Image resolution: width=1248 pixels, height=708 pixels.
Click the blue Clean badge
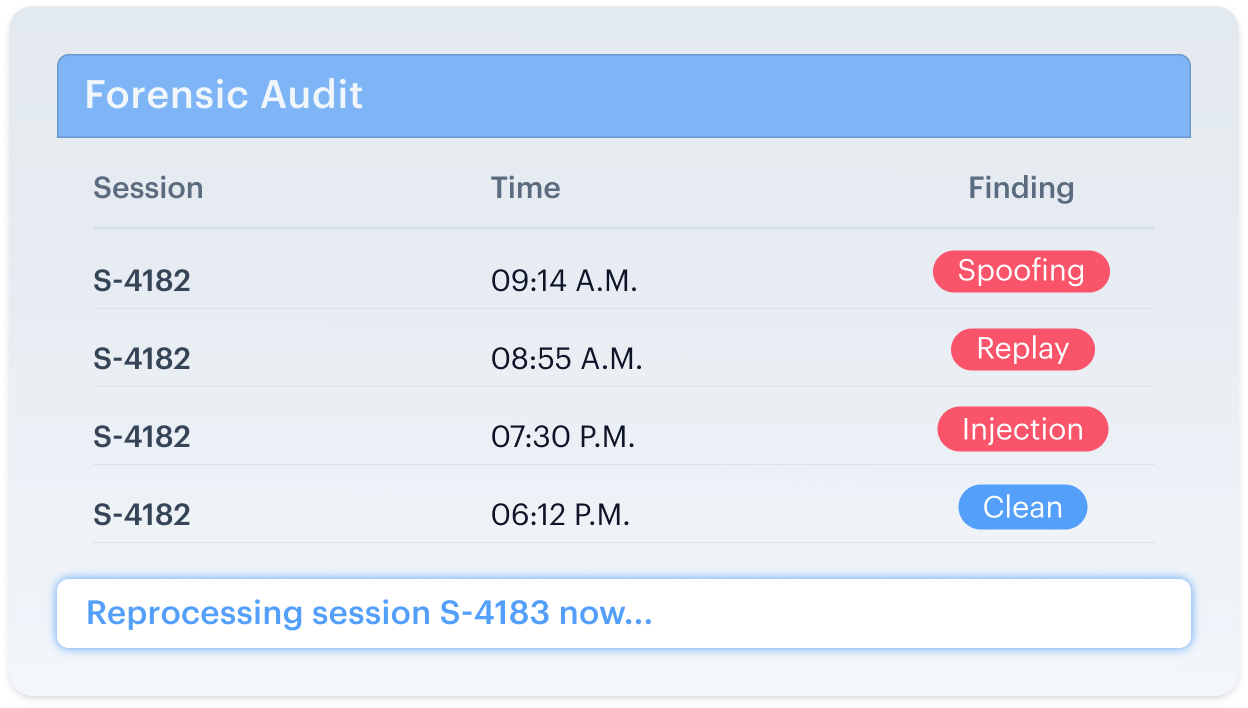point(1023,507)
